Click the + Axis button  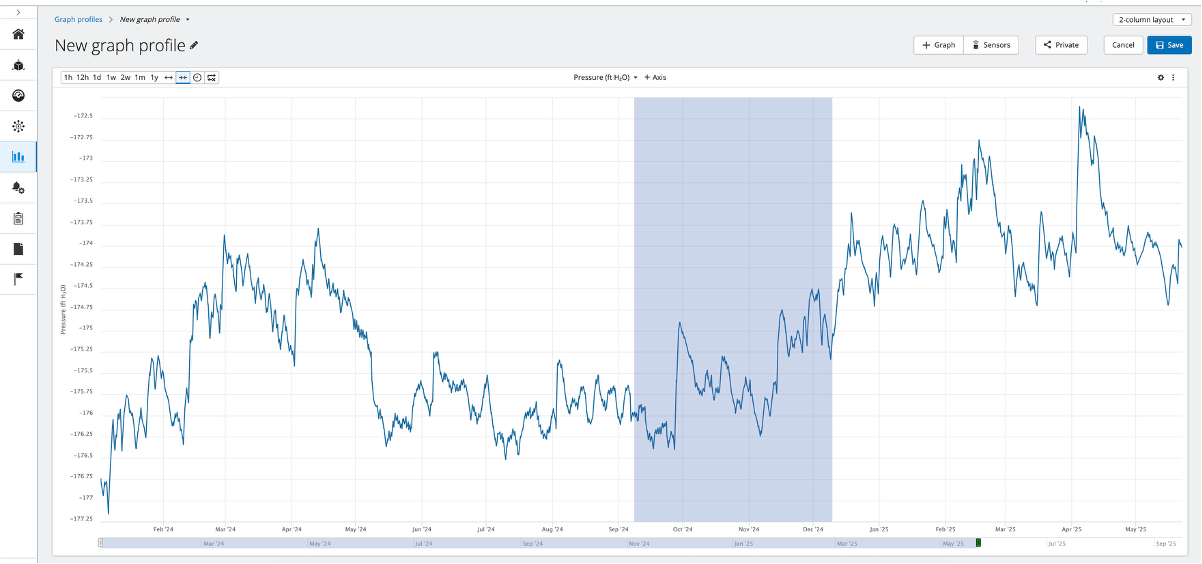[655, 77]
